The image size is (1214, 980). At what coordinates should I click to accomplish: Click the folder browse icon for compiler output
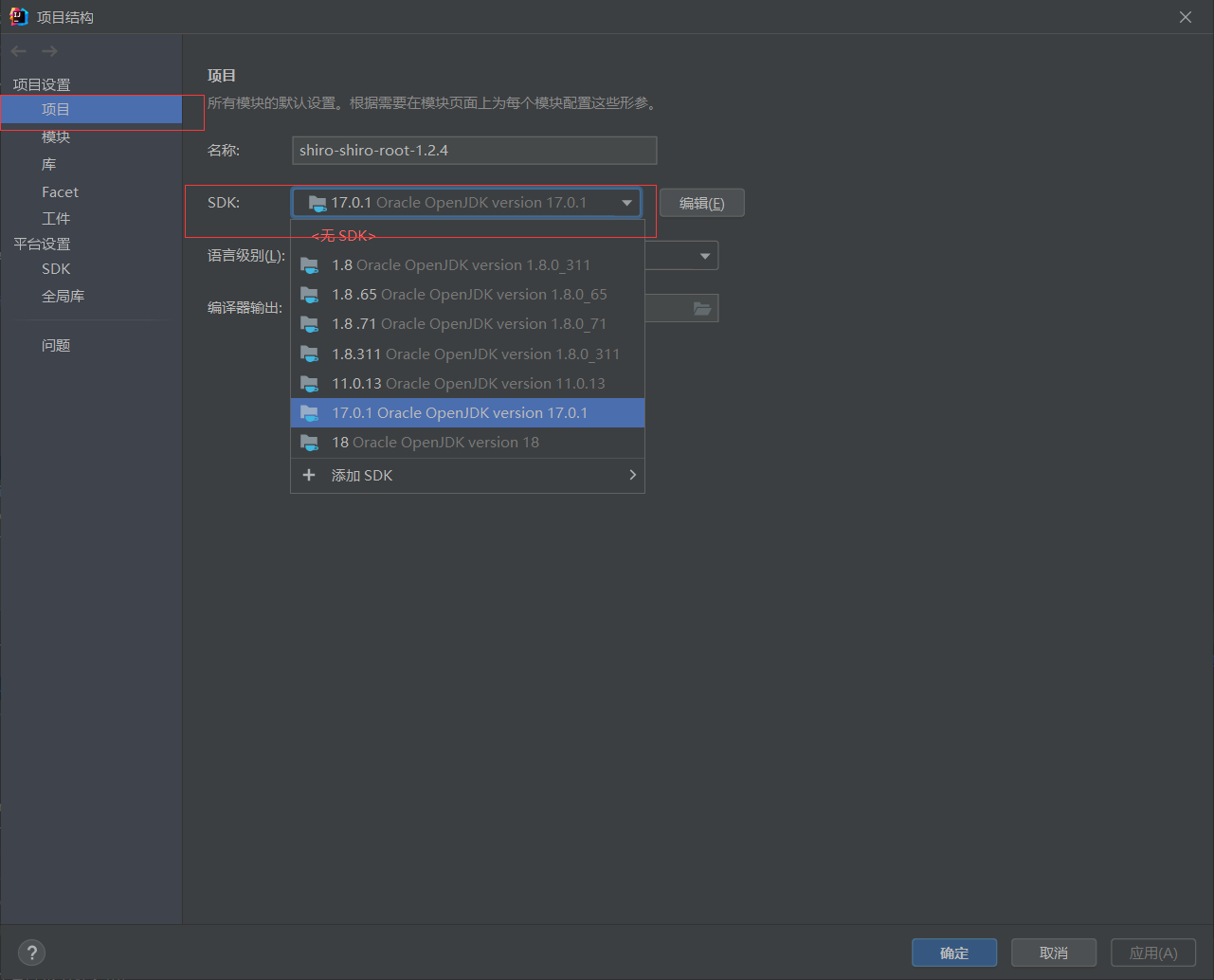[x=702, y=308]
